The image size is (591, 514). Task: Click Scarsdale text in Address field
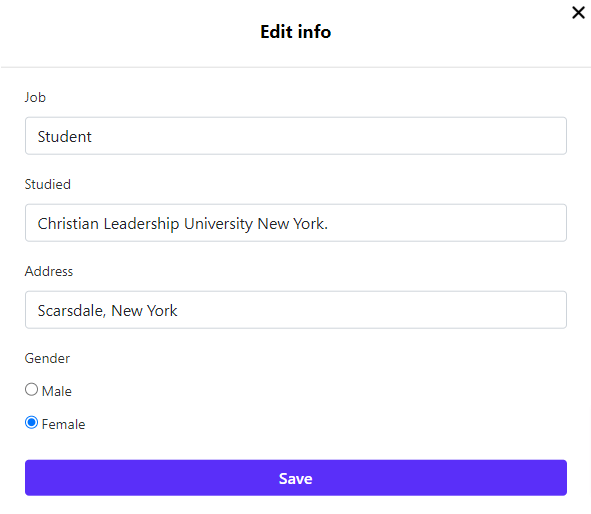70,311
